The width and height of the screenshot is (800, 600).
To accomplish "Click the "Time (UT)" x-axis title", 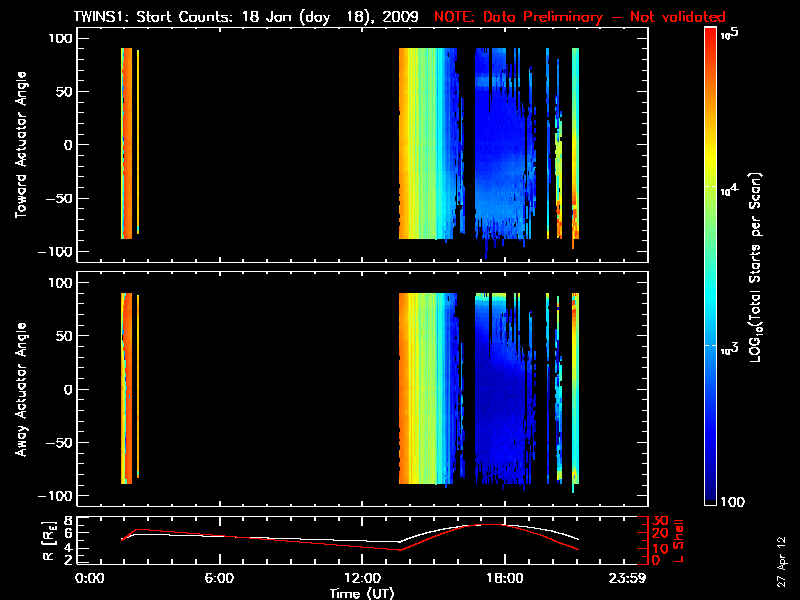I will coord(364,593).
